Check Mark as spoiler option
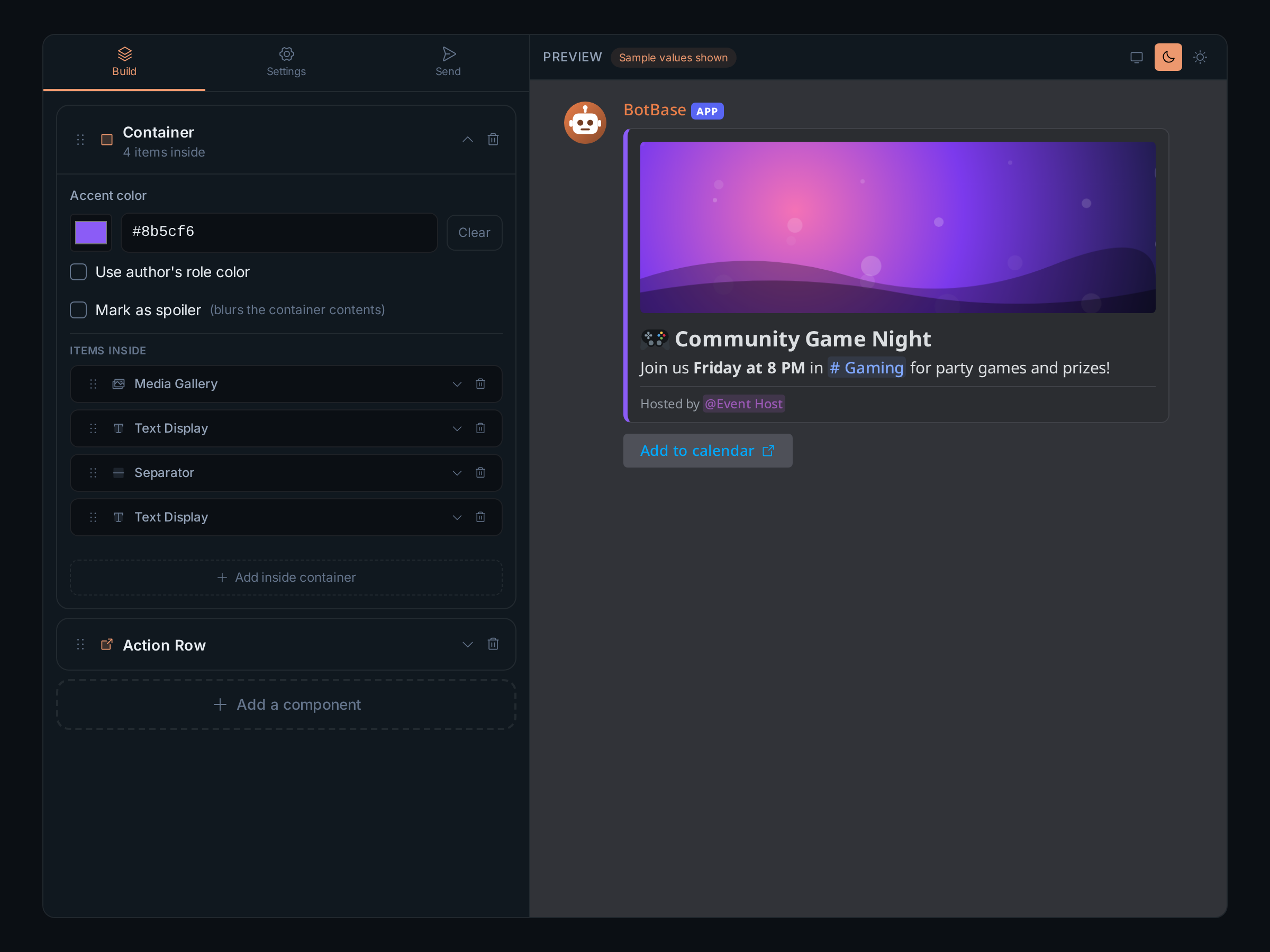Screen dimensions: 1270x952 78,310
